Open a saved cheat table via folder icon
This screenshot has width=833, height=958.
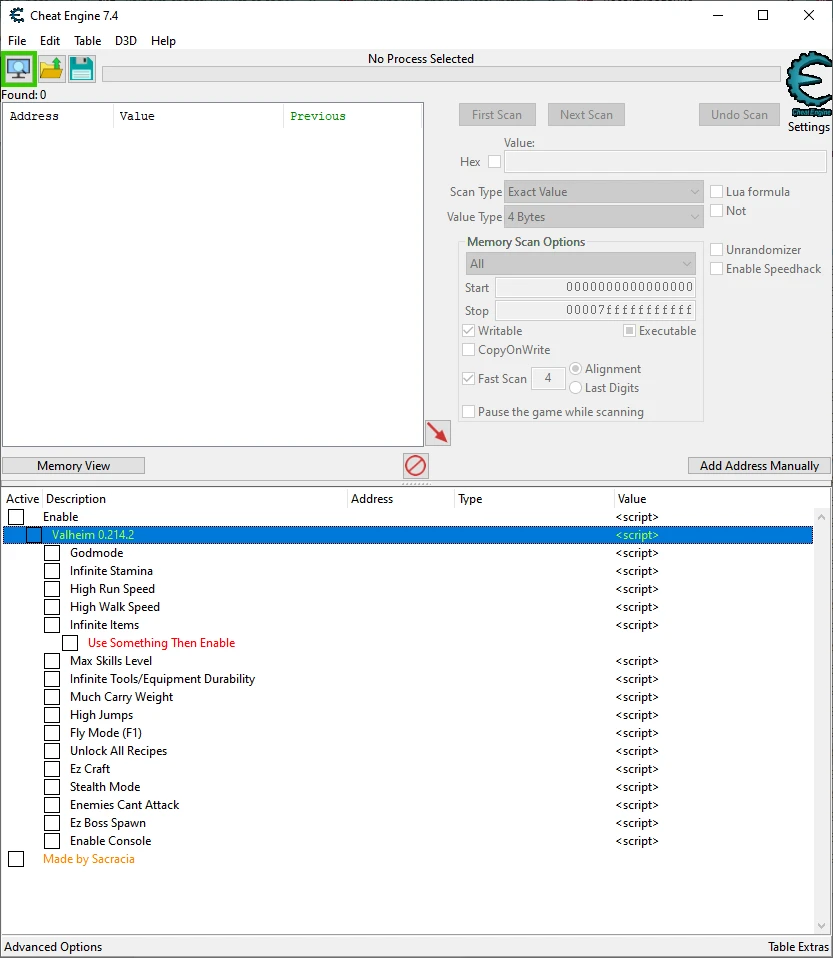pyautogui.click(x=50, y=68)
